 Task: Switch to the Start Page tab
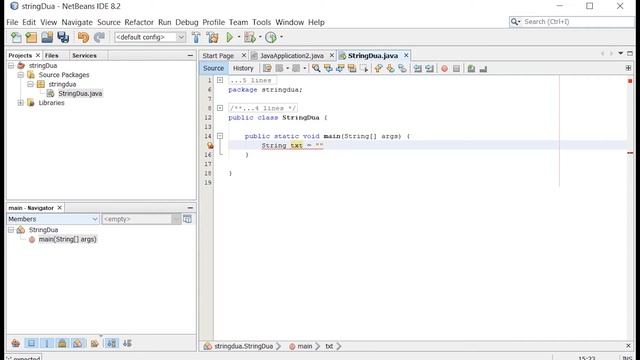click(x=218, y=56)
